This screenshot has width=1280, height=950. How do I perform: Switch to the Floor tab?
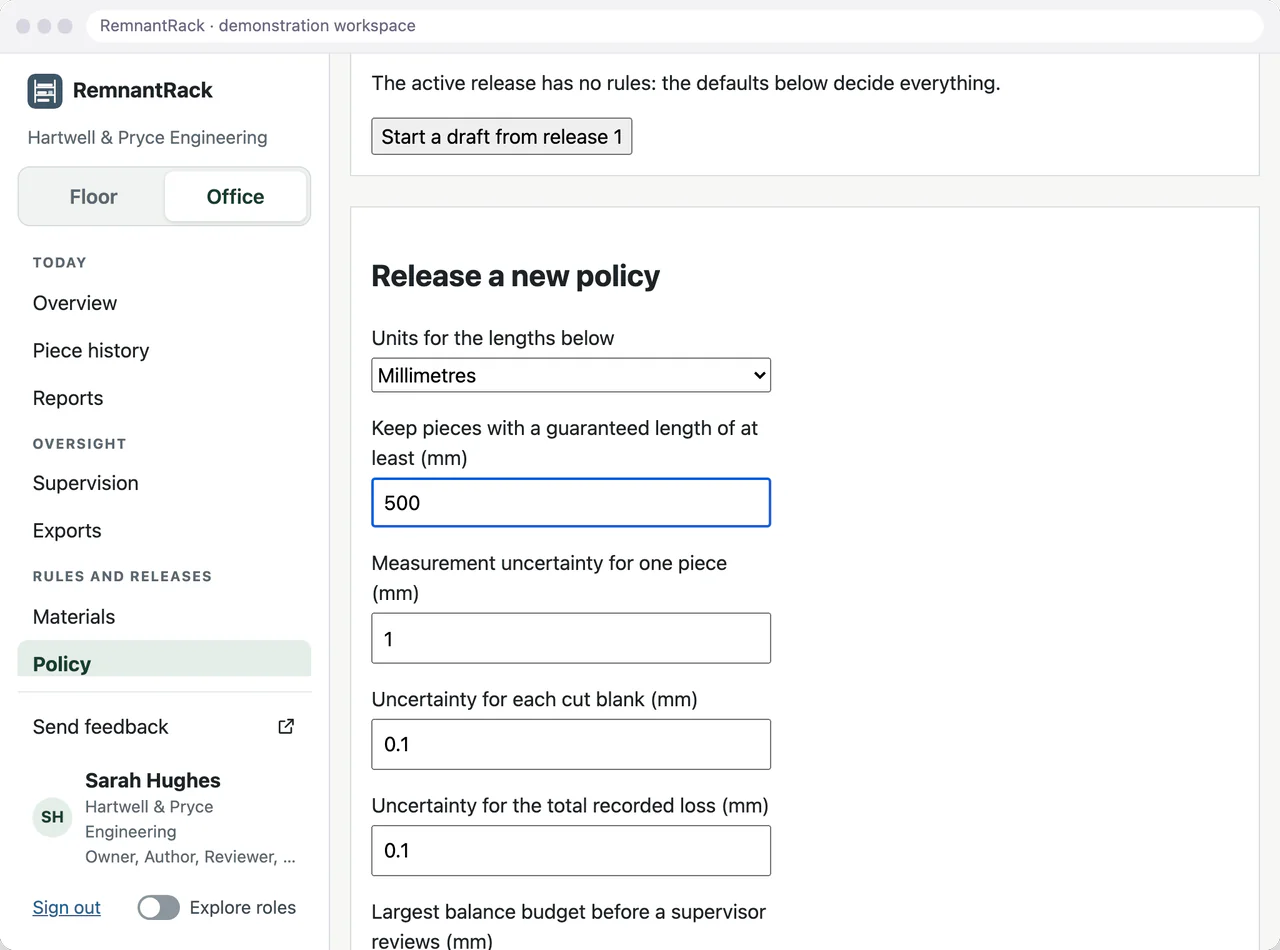[x=93, y=197]
